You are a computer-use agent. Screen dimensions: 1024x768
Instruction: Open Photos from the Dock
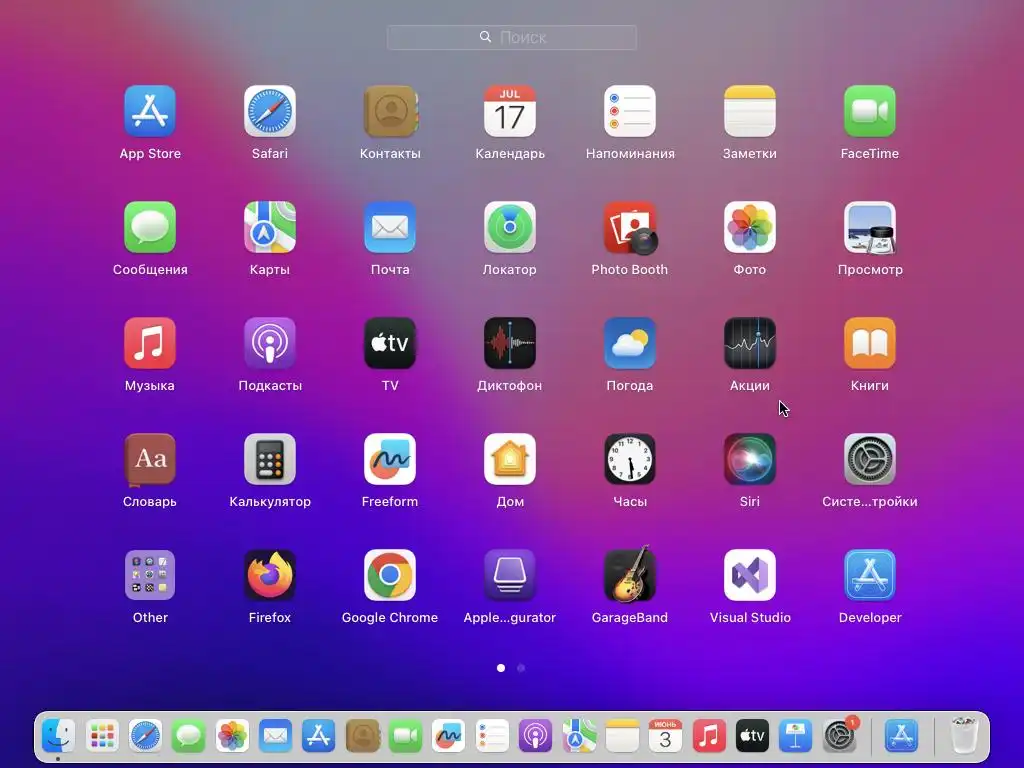coord(232,736)
